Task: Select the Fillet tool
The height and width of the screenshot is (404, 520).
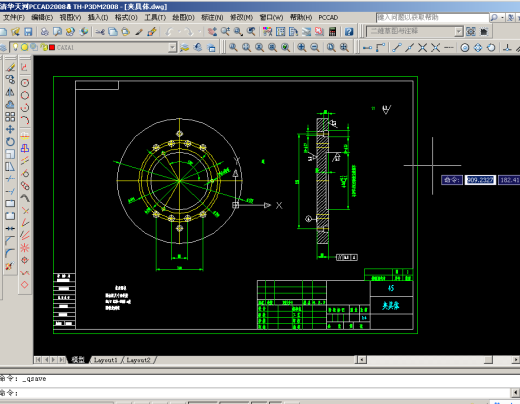Action: [x=10, y=253]
